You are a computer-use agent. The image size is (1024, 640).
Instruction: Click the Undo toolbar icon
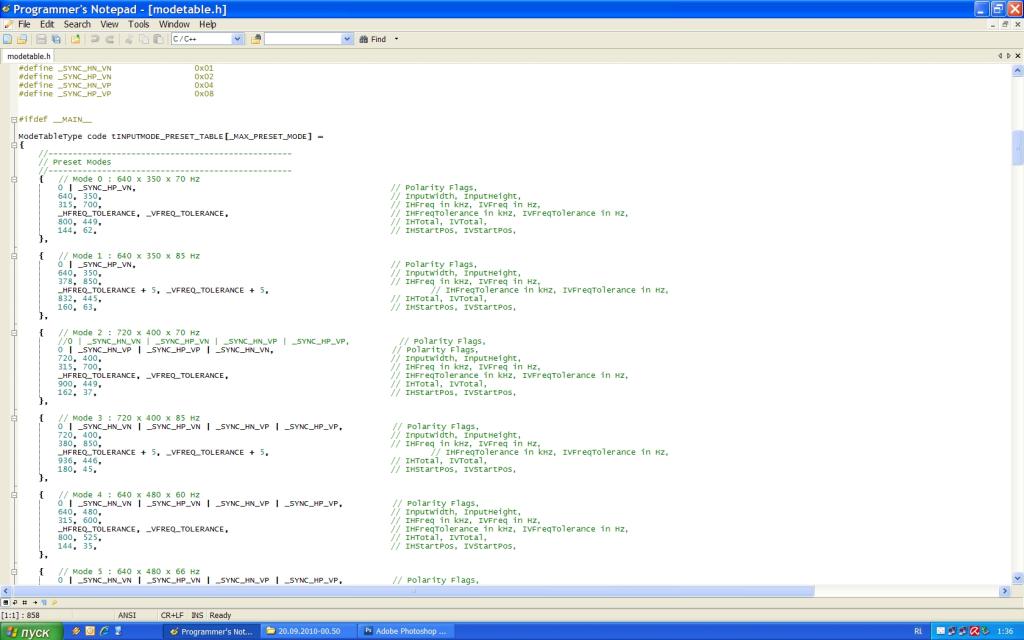(95, 39)
